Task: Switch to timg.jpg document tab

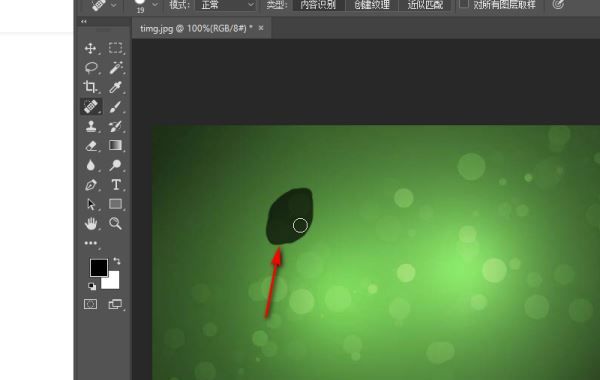Action: [196, 28]
